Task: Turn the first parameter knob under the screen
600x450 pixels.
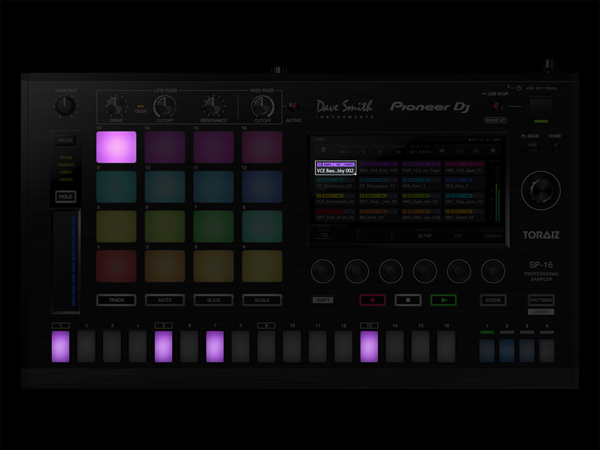Action: tap(323, 271)
